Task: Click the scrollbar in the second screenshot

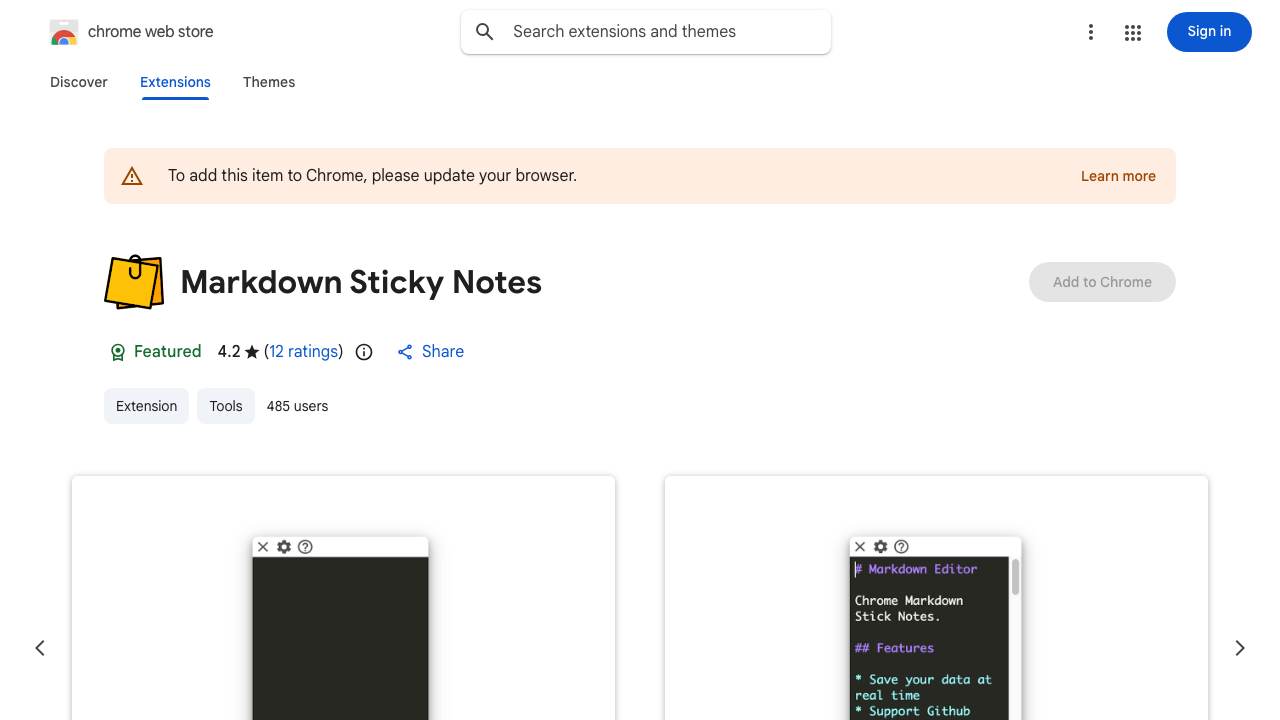Action: [x=1016, y=577]
